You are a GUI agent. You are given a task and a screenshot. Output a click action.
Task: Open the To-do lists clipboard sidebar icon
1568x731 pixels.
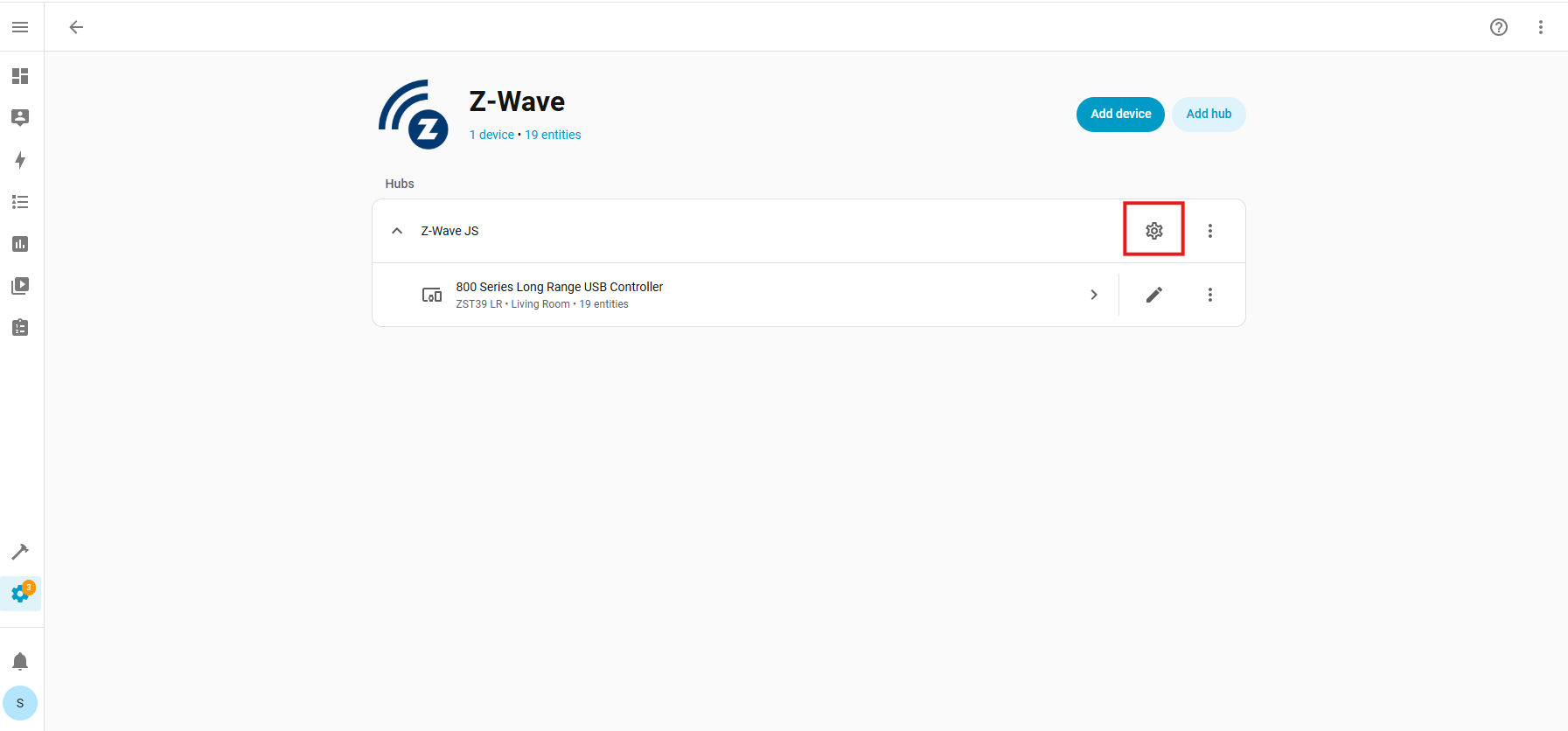(x=20, y=328)
